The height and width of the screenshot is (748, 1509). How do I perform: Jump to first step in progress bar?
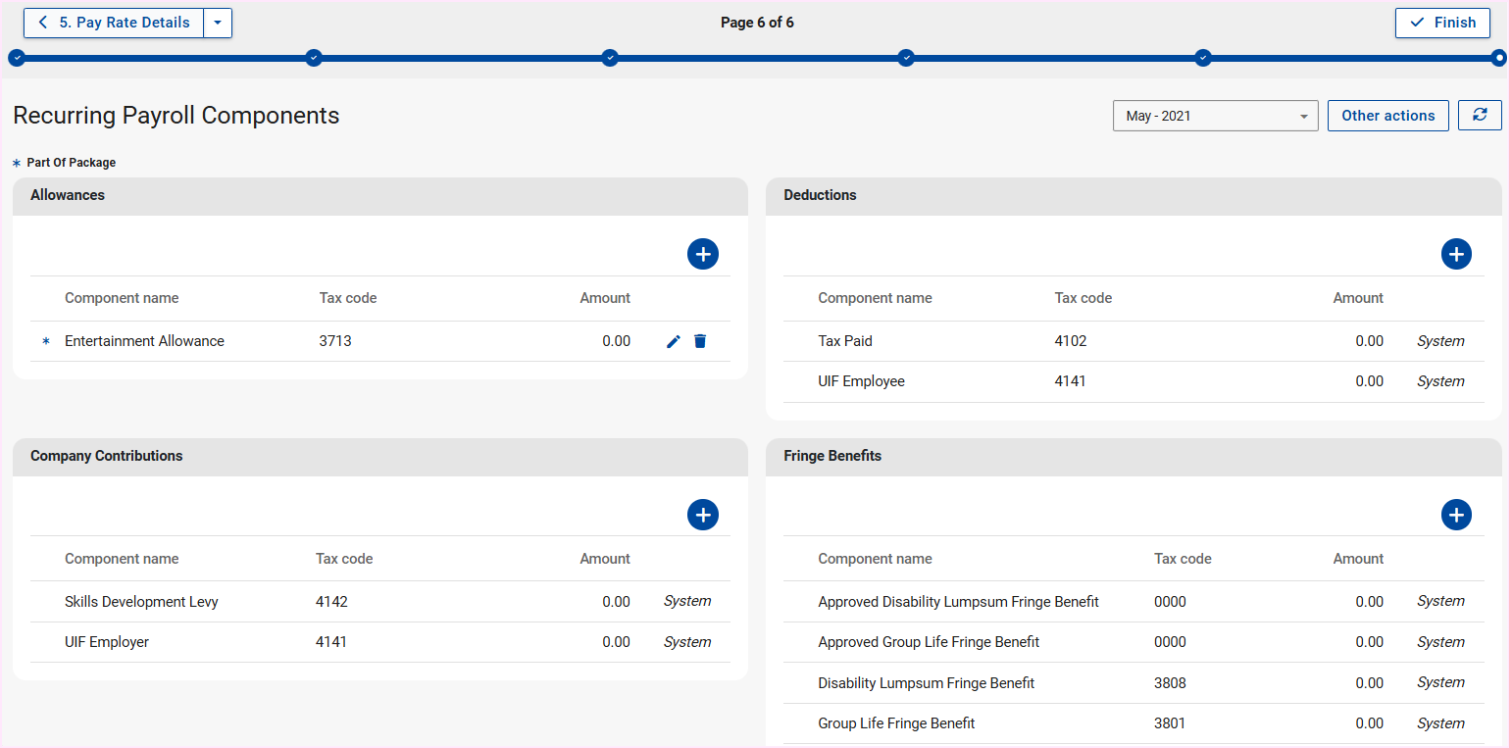16,58
